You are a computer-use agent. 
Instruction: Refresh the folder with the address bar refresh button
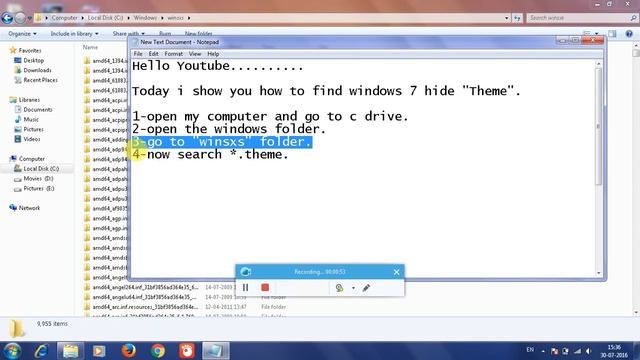[x=517, y=18]
